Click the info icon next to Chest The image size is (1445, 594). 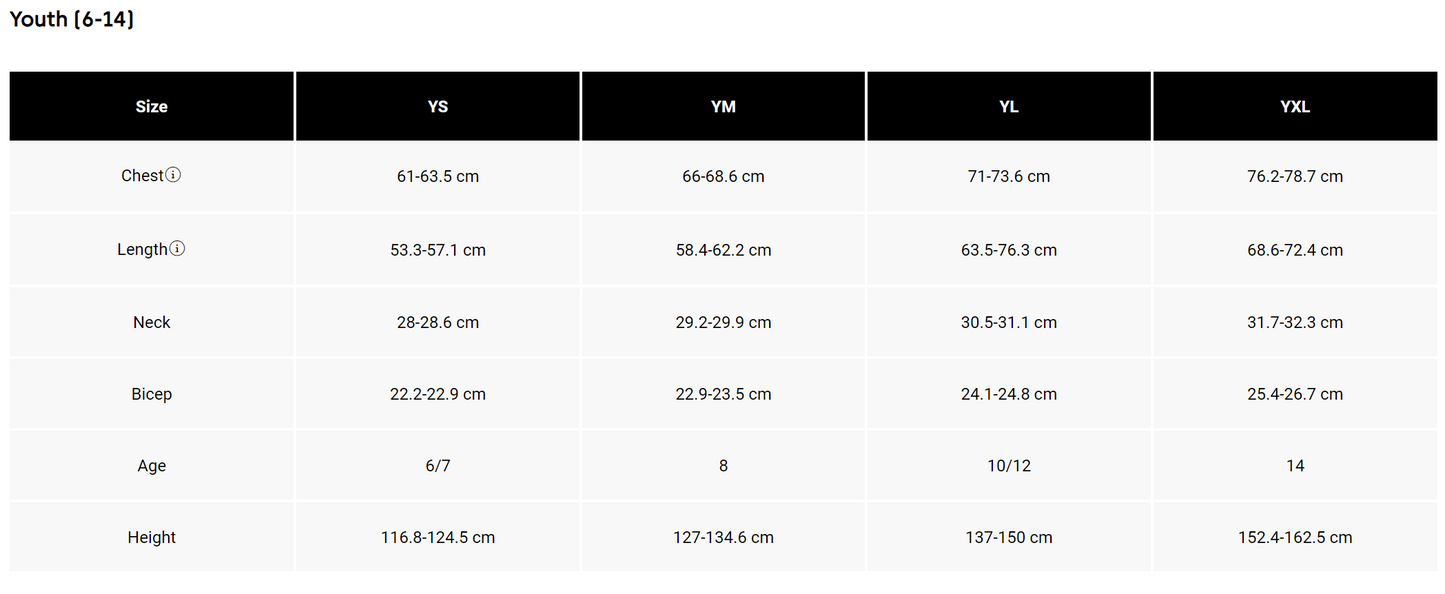[173, 175]
